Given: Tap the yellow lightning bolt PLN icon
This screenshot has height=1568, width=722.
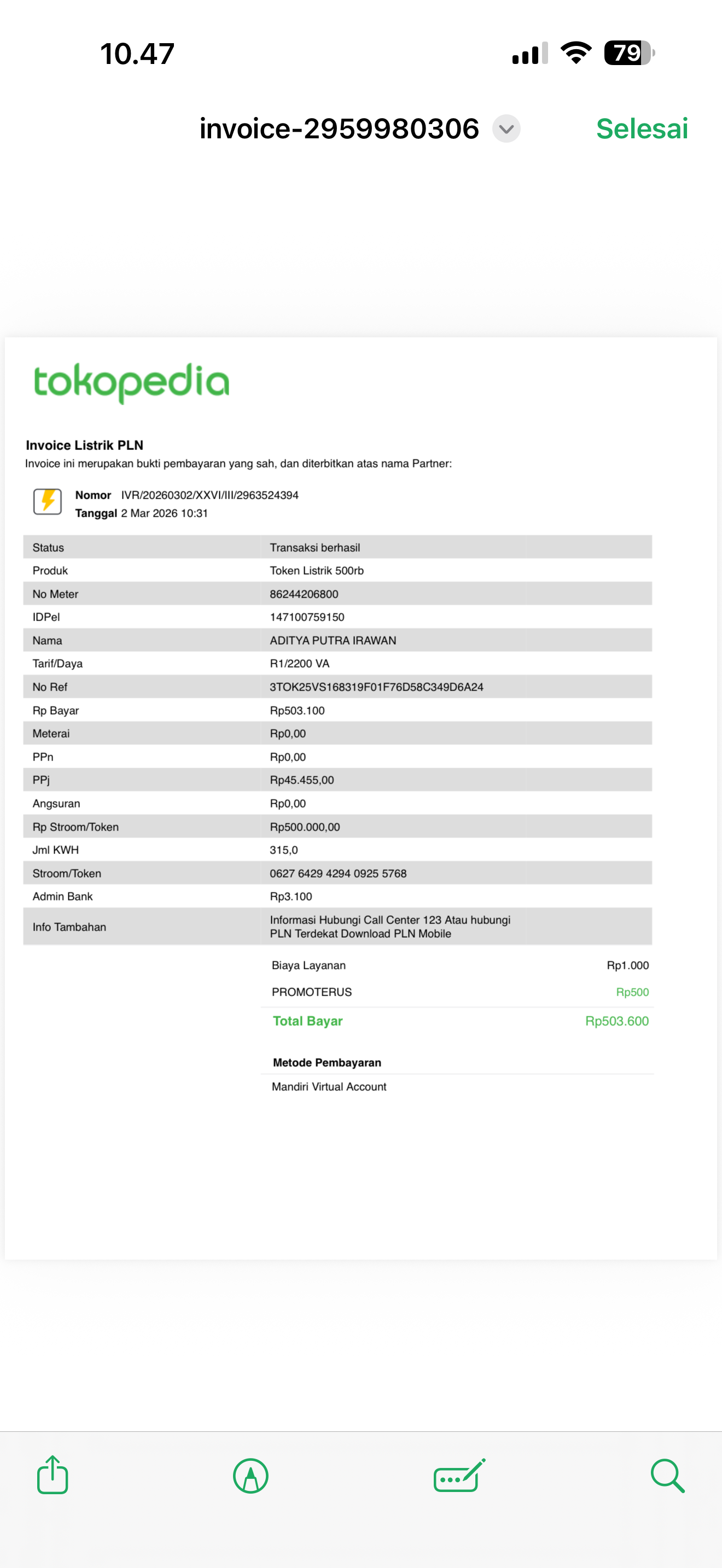Looking at the screenshot, I should [x=48, y=501].
